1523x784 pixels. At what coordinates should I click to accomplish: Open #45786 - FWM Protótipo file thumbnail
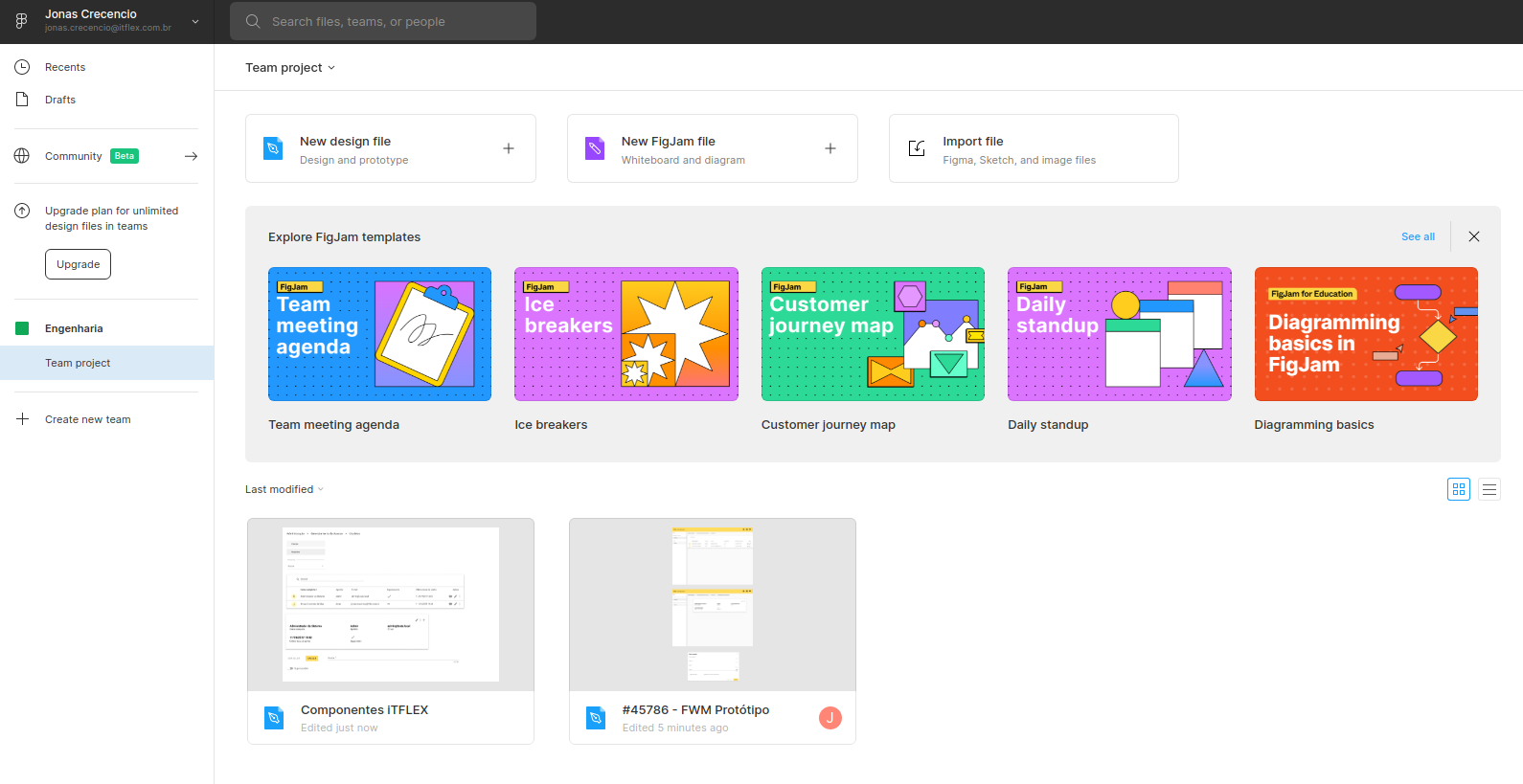pyautogui.click(x=713, y=605)
